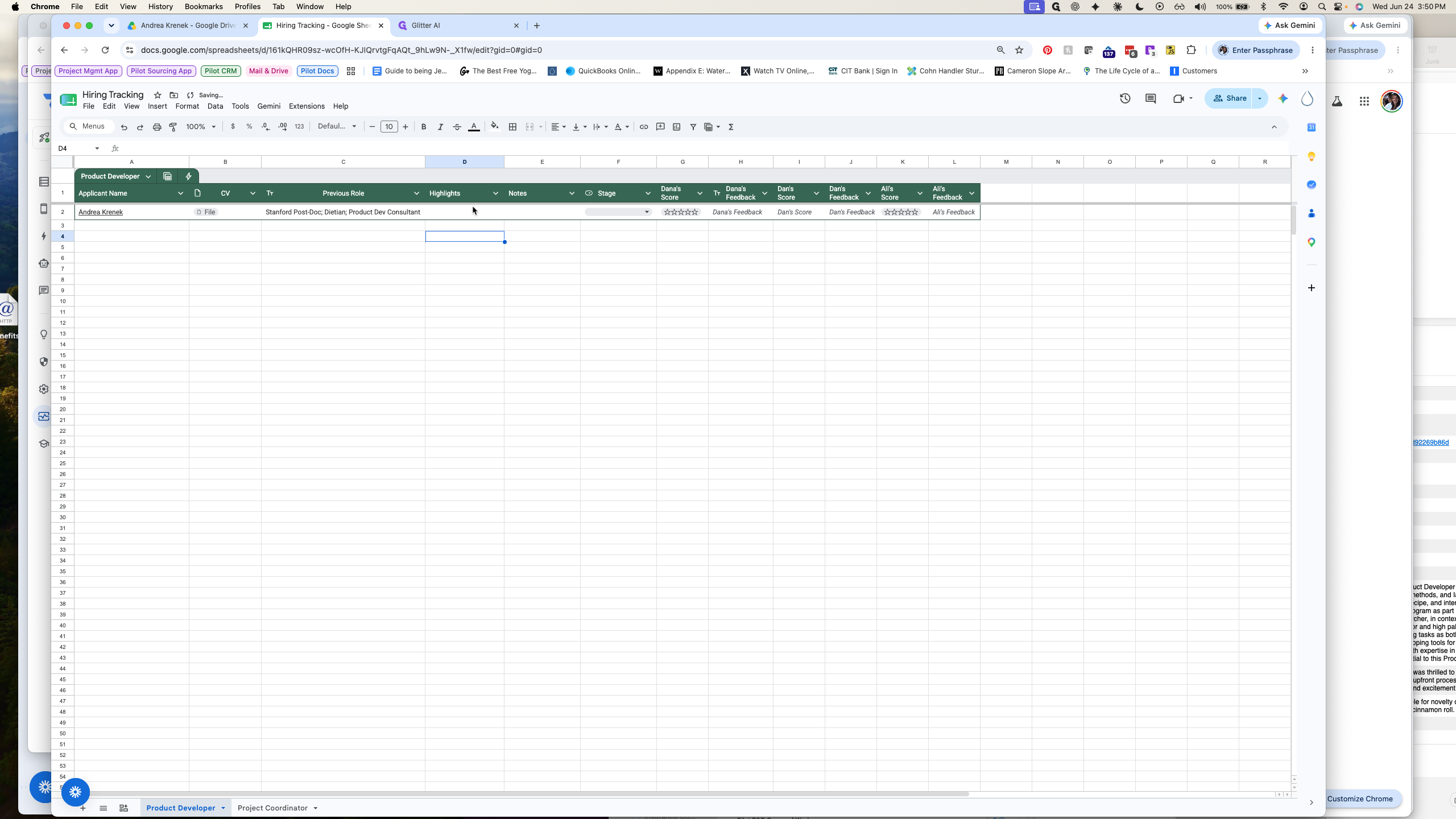Click the insert chart icon
The width and height of the screenshot is (1456, 819).
click(677, 127)
